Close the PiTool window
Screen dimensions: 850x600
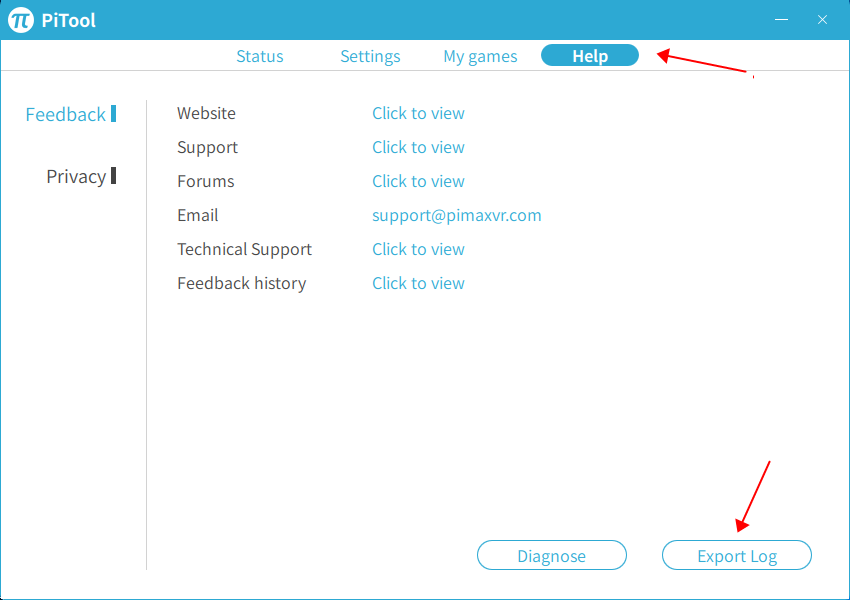822,20
